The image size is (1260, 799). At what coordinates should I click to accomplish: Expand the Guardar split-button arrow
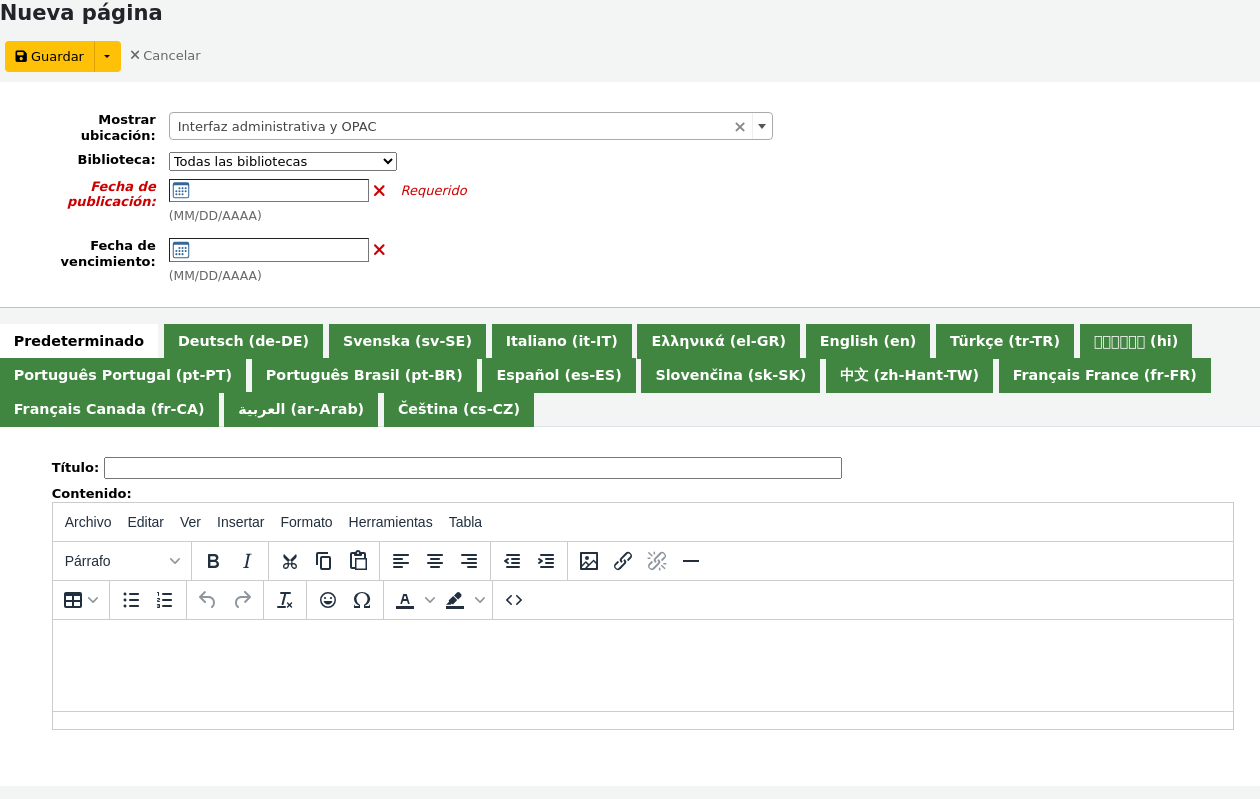click(x=107, y=57)
